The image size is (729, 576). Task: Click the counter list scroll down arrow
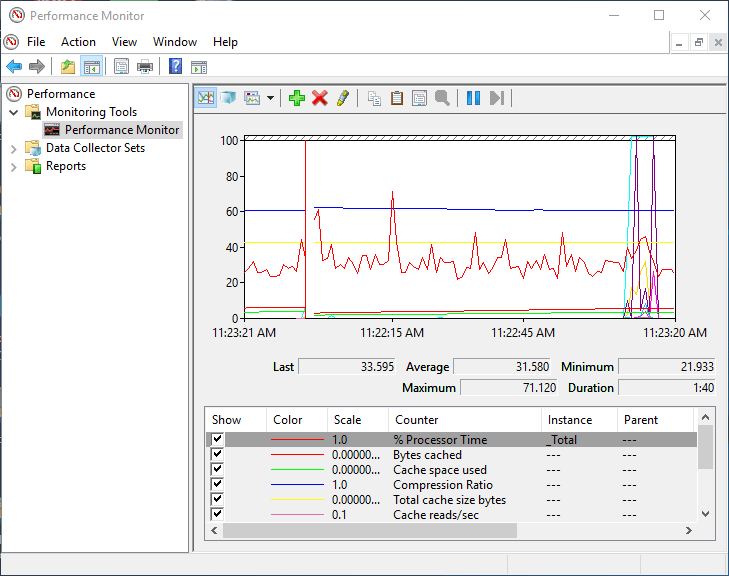click(x=705, y=513)
